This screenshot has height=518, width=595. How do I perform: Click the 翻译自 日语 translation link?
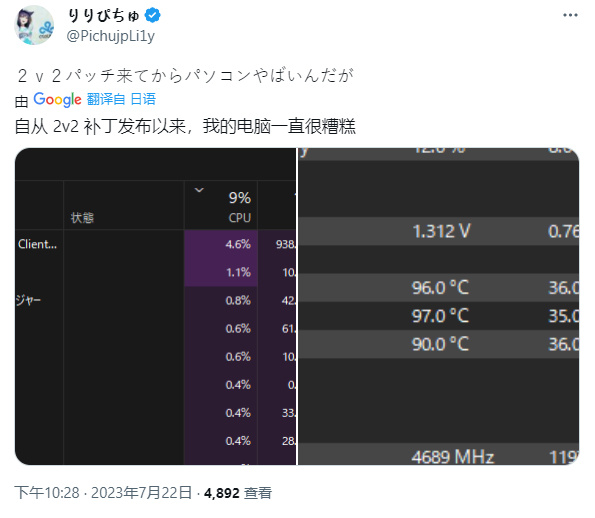[121, 99]
